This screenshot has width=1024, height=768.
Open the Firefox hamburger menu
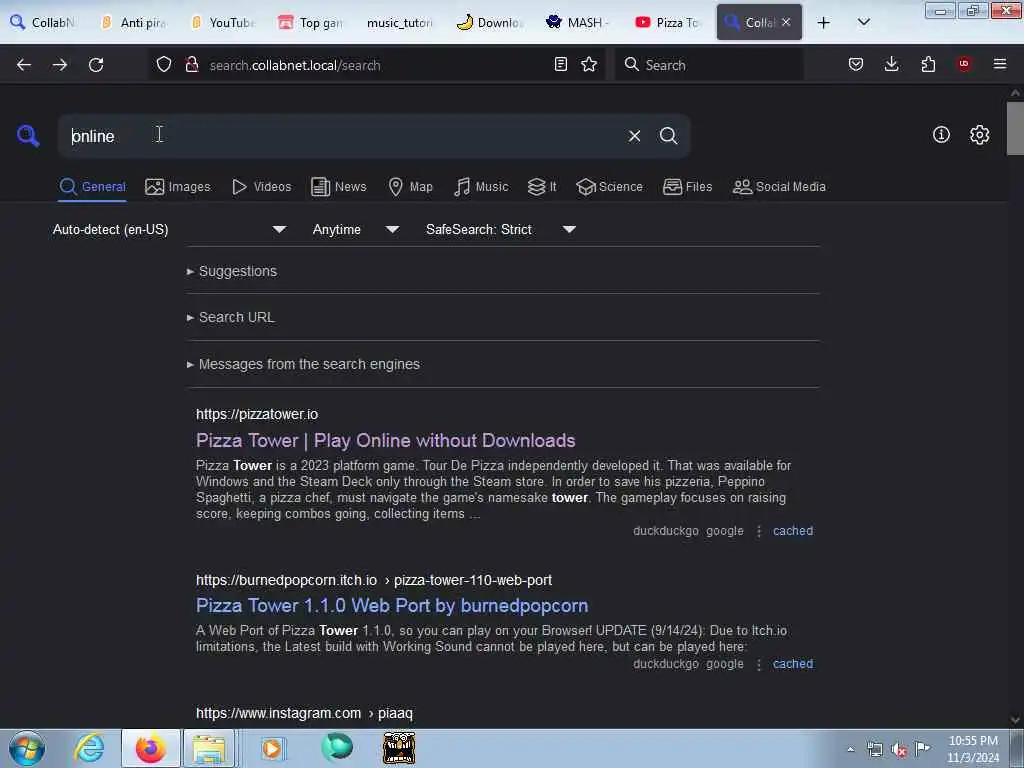click(999, 63)
